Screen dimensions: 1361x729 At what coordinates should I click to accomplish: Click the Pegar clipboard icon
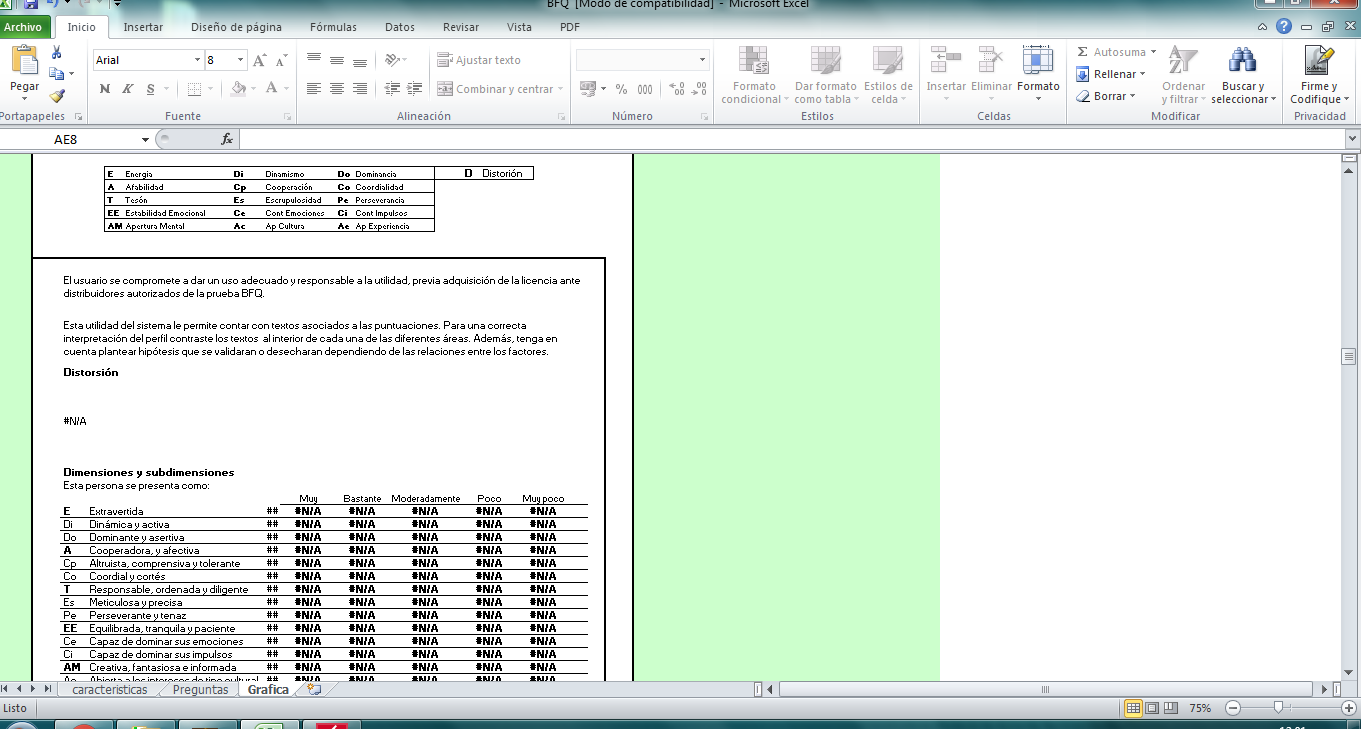coord(24,62)
